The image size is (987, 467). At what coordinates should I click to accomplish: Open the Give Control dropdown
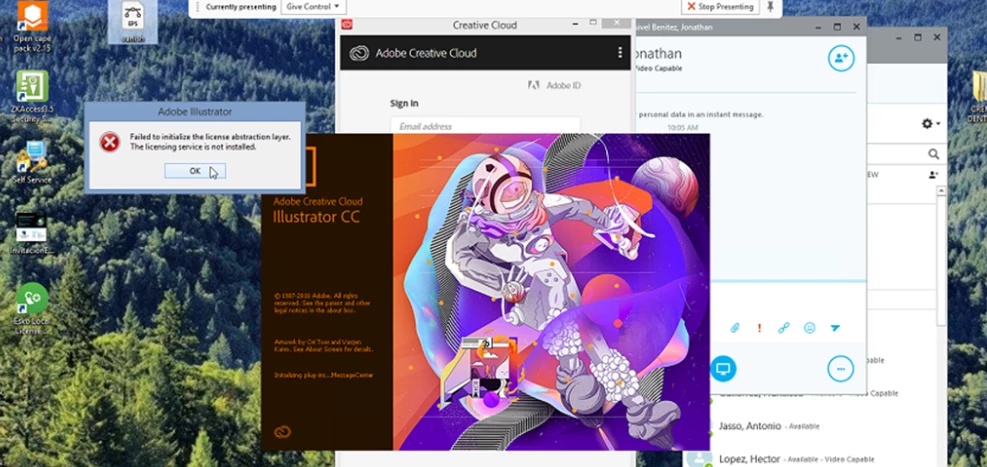click(313, 7)
